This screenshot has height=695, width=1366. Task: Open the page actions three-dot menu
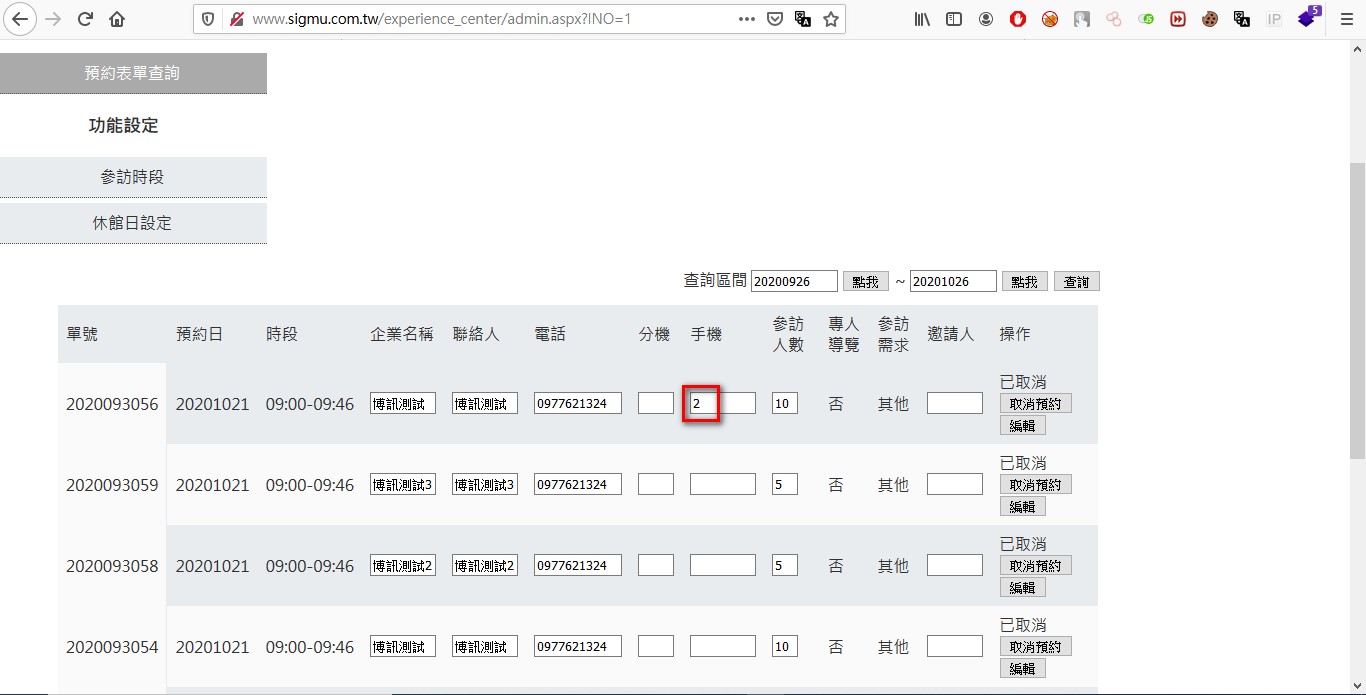[746, 19]
